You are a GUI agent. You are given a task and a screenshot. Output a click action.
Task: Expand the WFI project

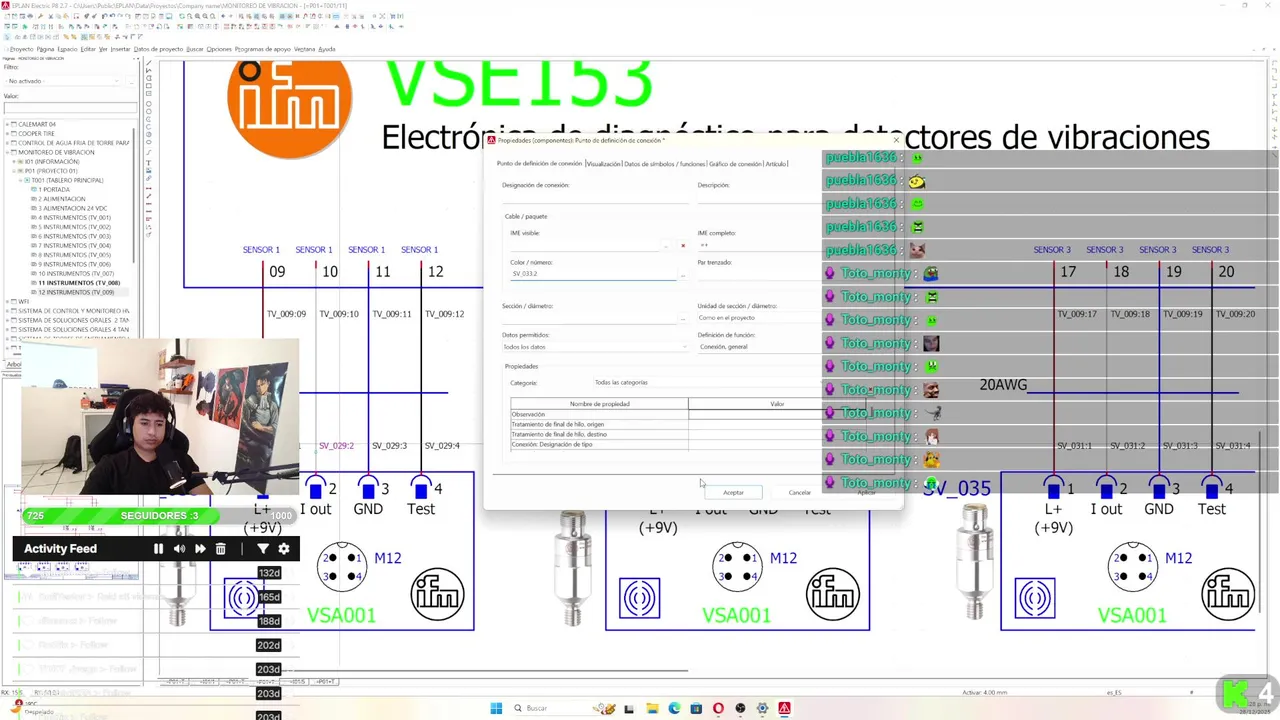pos(7,301)
